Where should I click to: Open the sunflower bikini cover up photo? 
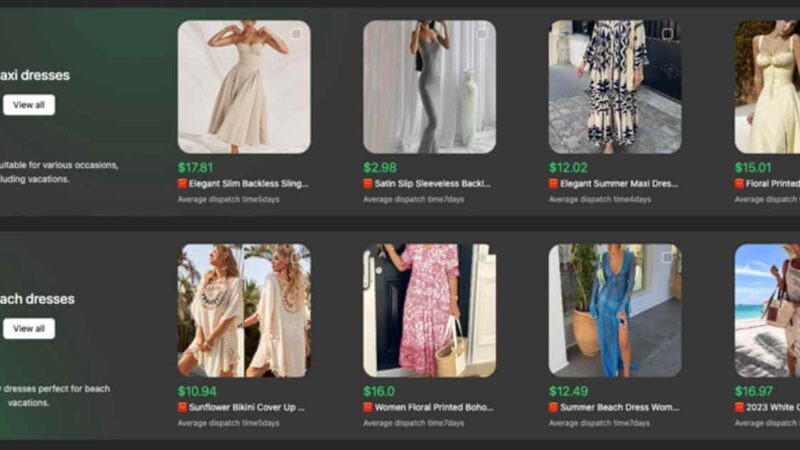pyautogui.click(x=244, y=310)
